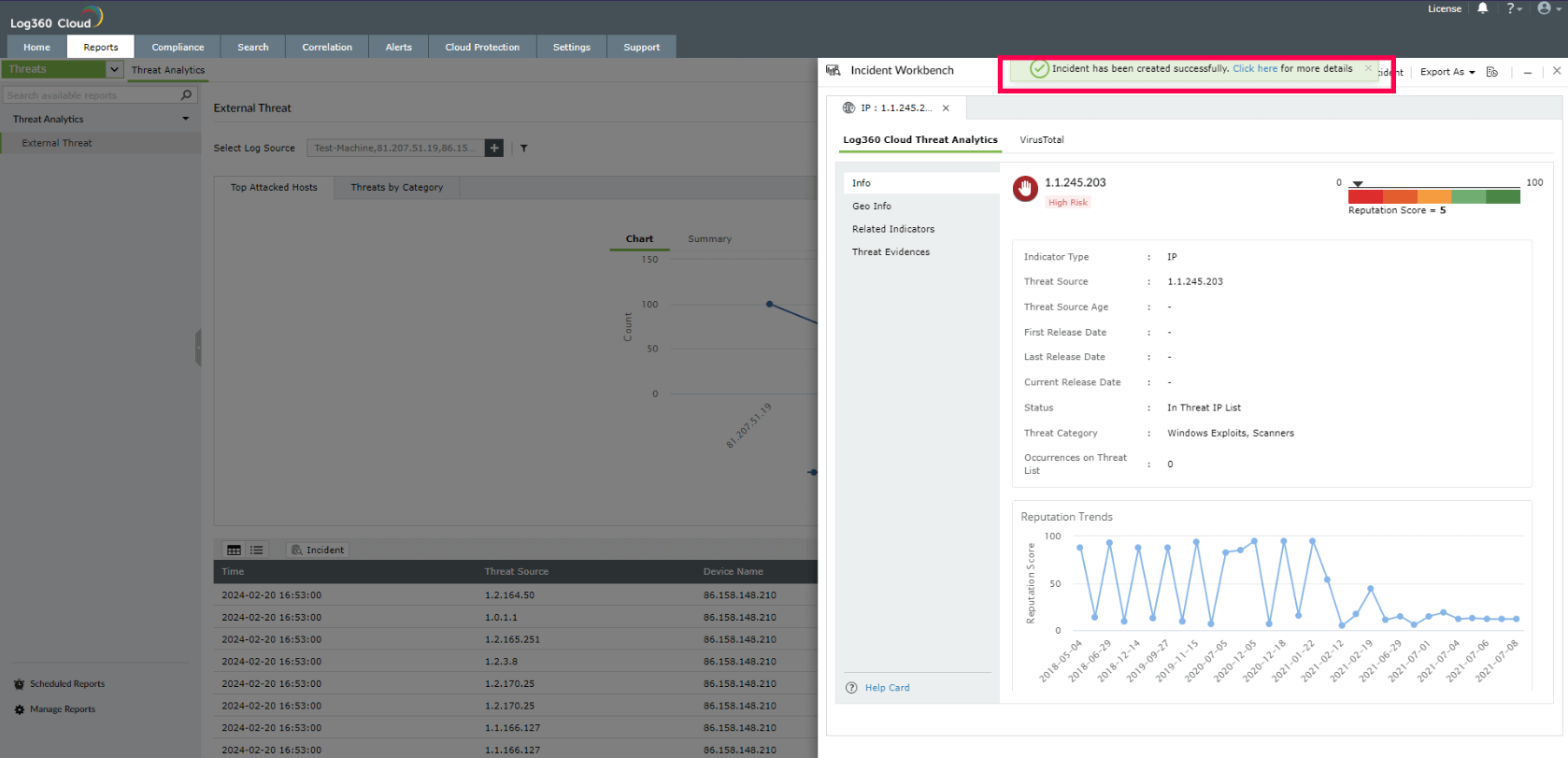Click the red high-risk hand icon

[x=1025, y=189]
